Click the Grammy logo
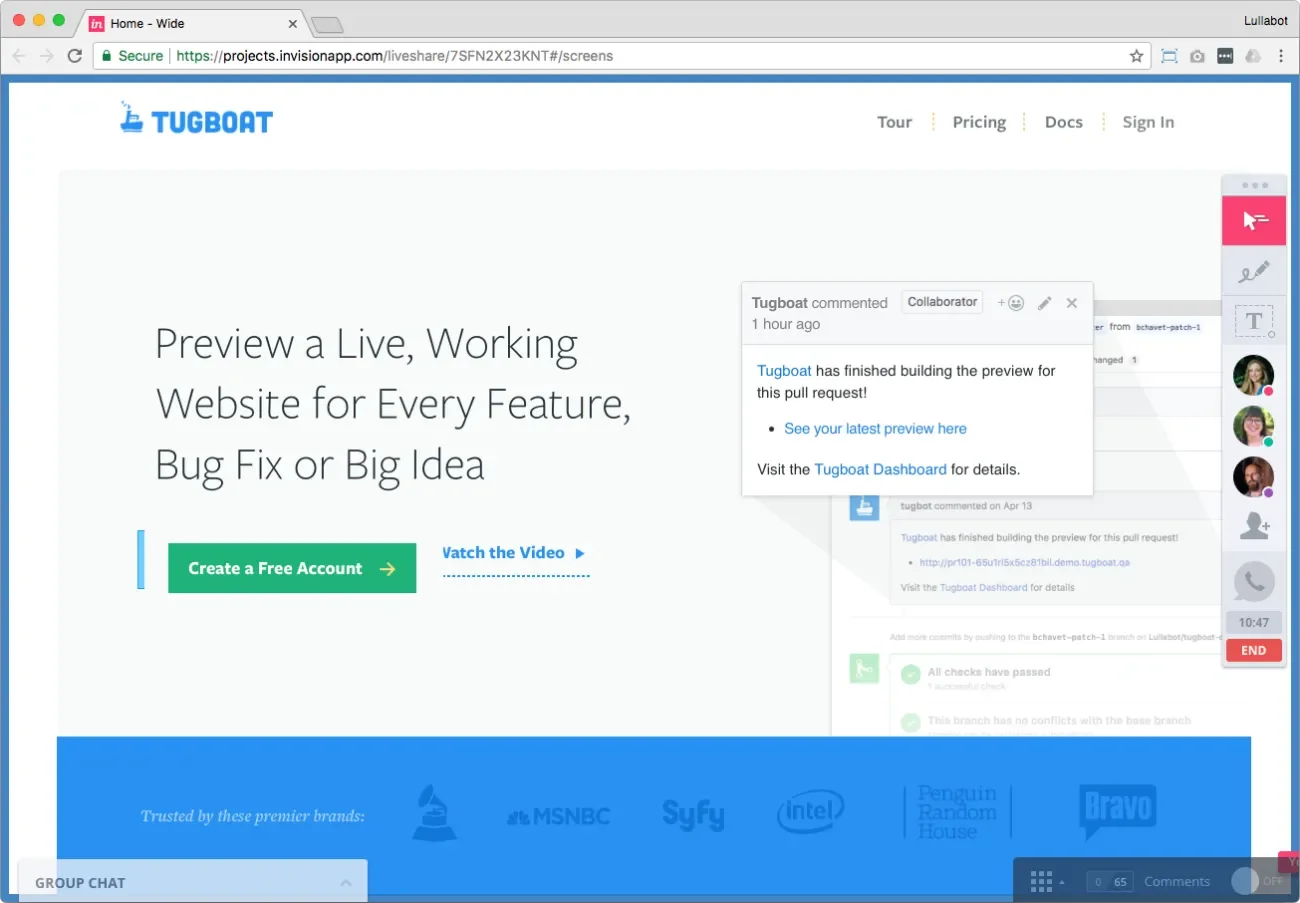 coord(434,813)
